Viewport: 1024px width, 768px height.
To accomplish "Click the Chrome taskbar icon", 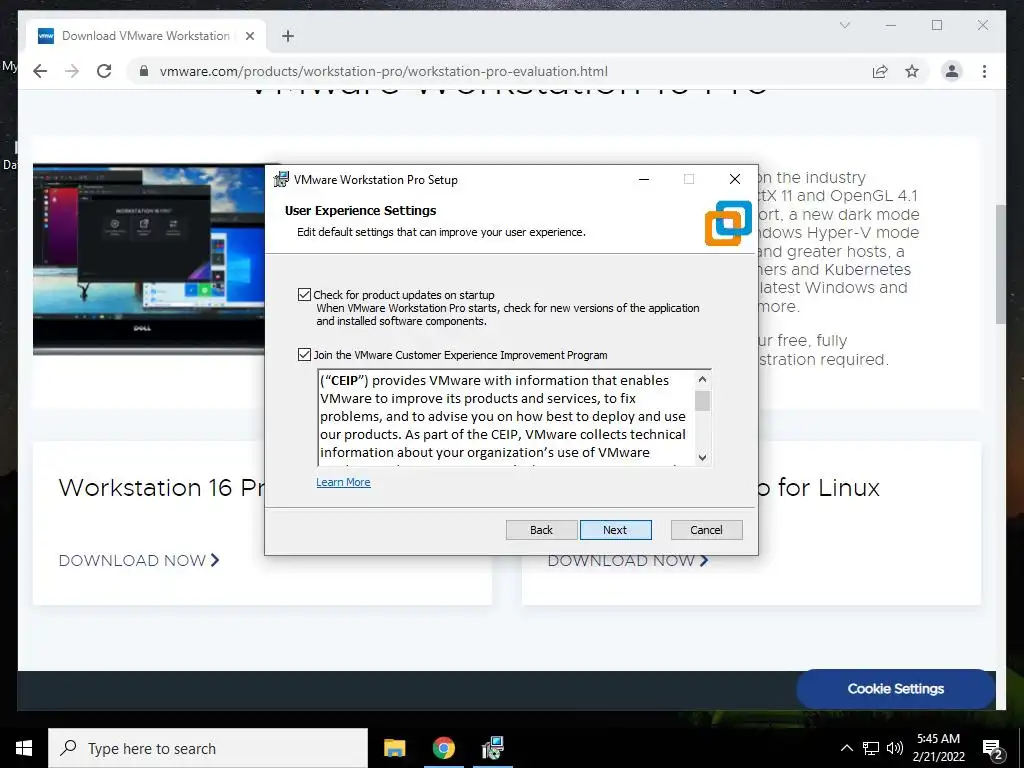I will pyautogui.click(x=443, y=748).
